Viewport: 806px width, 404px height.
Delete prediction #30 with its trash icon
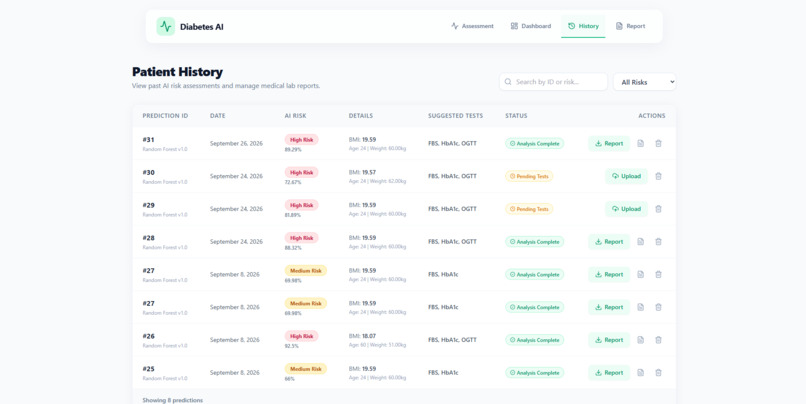point(658,176)
